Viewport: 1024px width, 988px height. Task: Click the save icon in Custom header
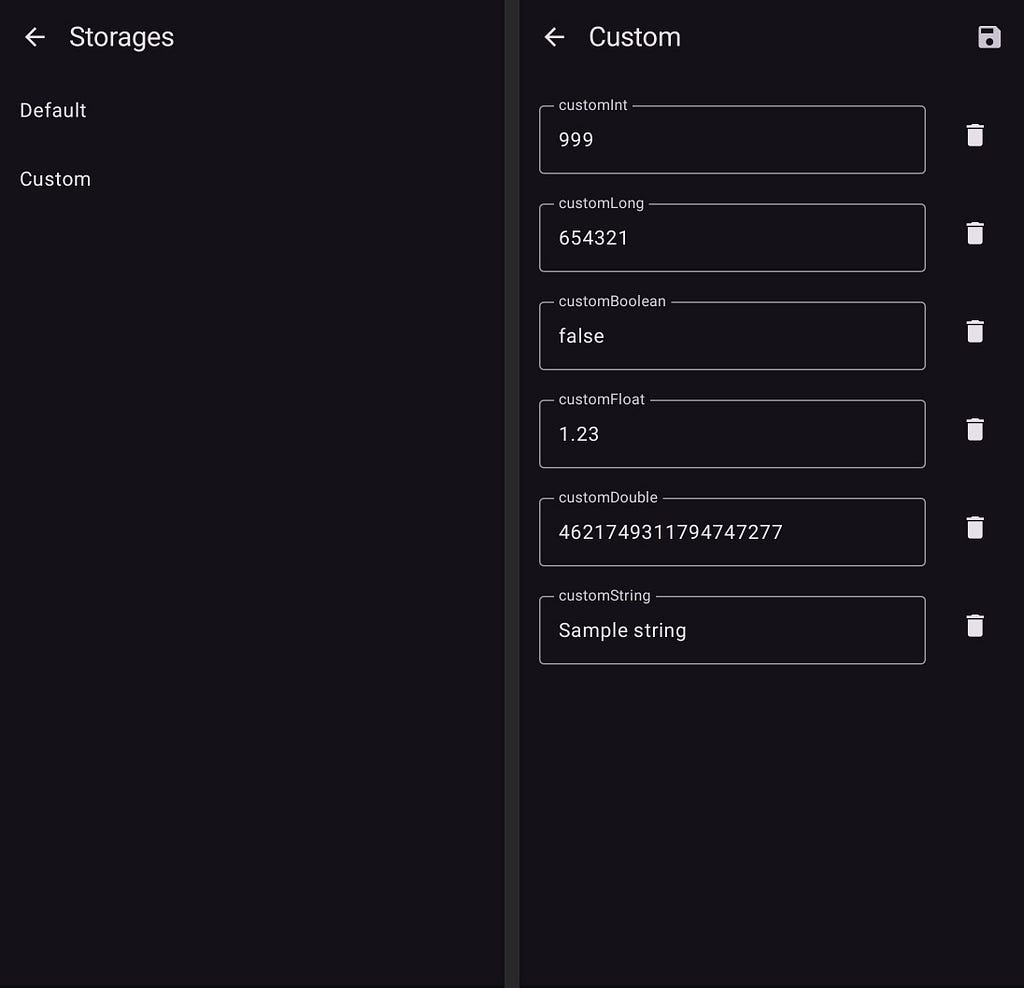(x=989, y=37)
